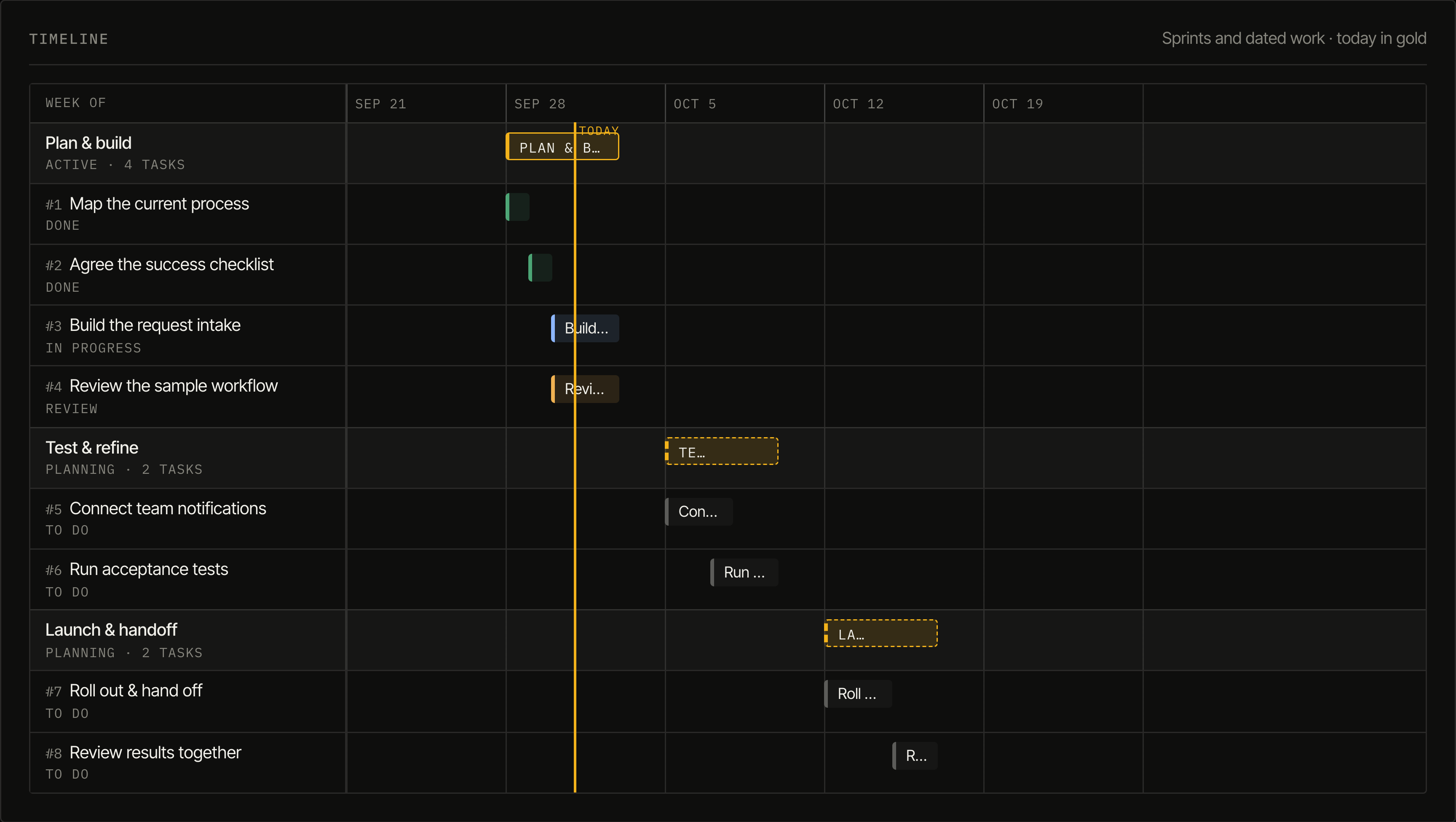Viewport: 1456px width, 822px height.
Task: Click the #2 task number
Action: (54, 266)
